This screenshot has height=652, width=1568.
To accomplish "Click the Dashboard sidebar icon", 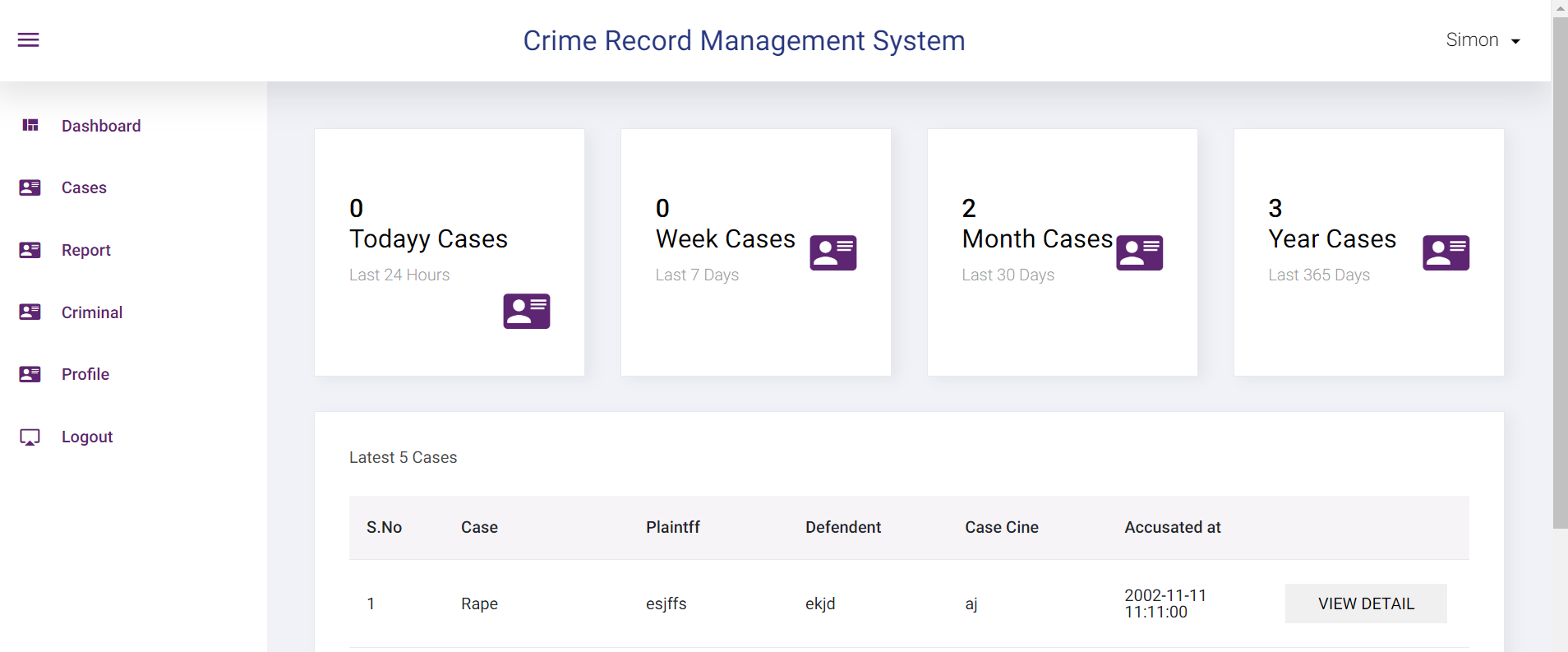I will (x=30, y=125).
